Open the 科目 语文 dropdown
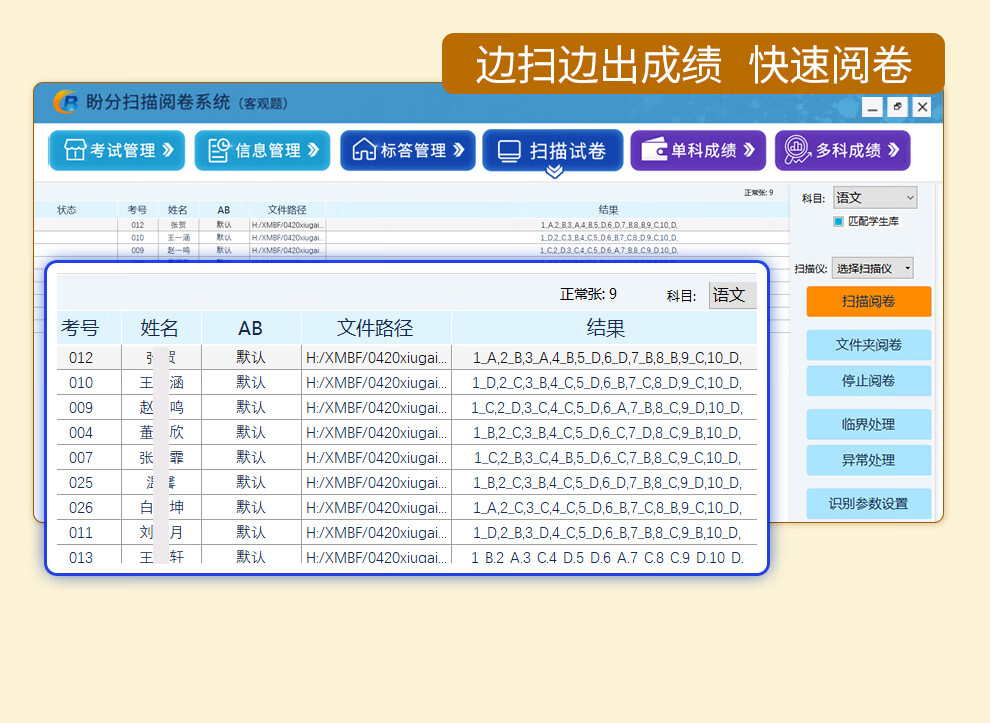Image resolution: width=990 pixels, height=723 pixels. [874, 198]
